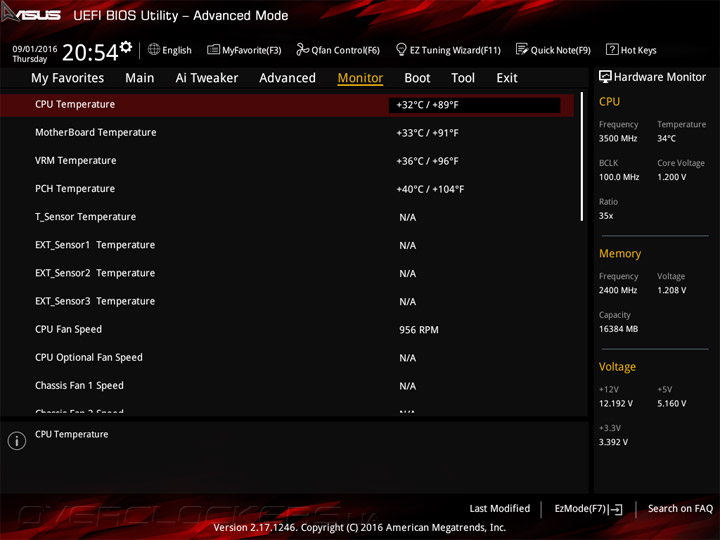This screenshot has height=540, width=720.
Task: Click the Qfan Control fan icon
Action: 303,49
